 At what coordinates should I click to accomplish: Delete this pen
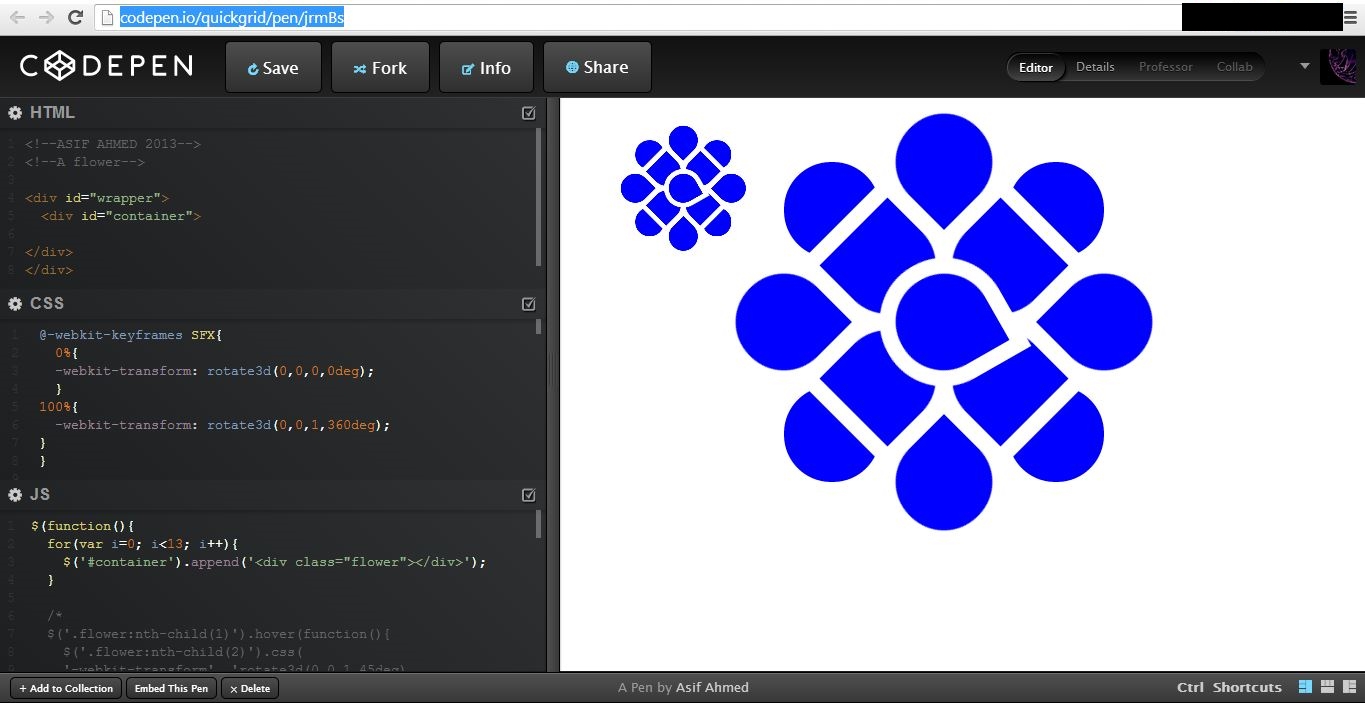[x=250, y=688]
